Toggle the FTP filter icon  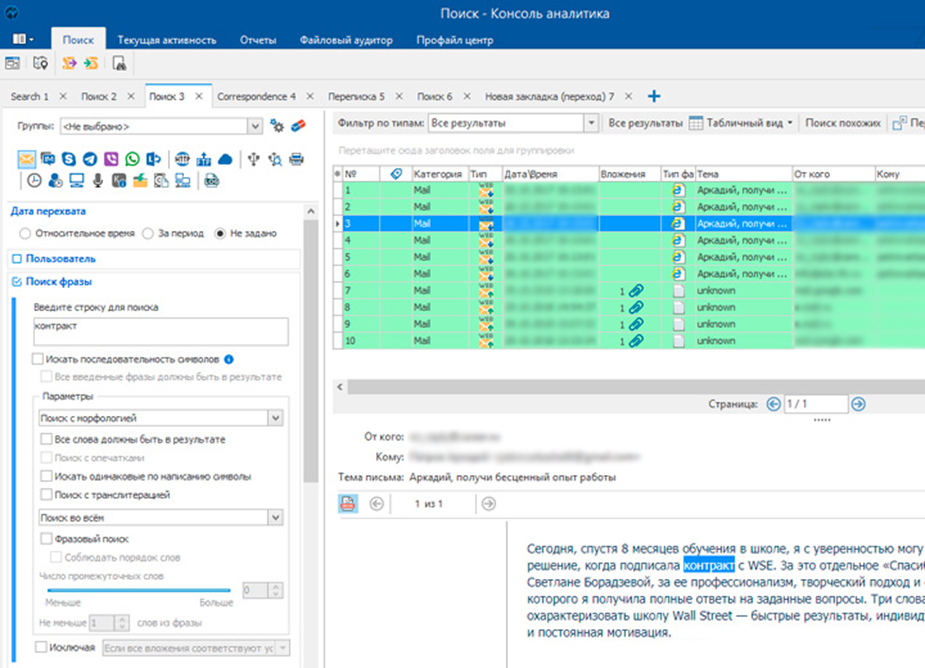click(204, 159)
